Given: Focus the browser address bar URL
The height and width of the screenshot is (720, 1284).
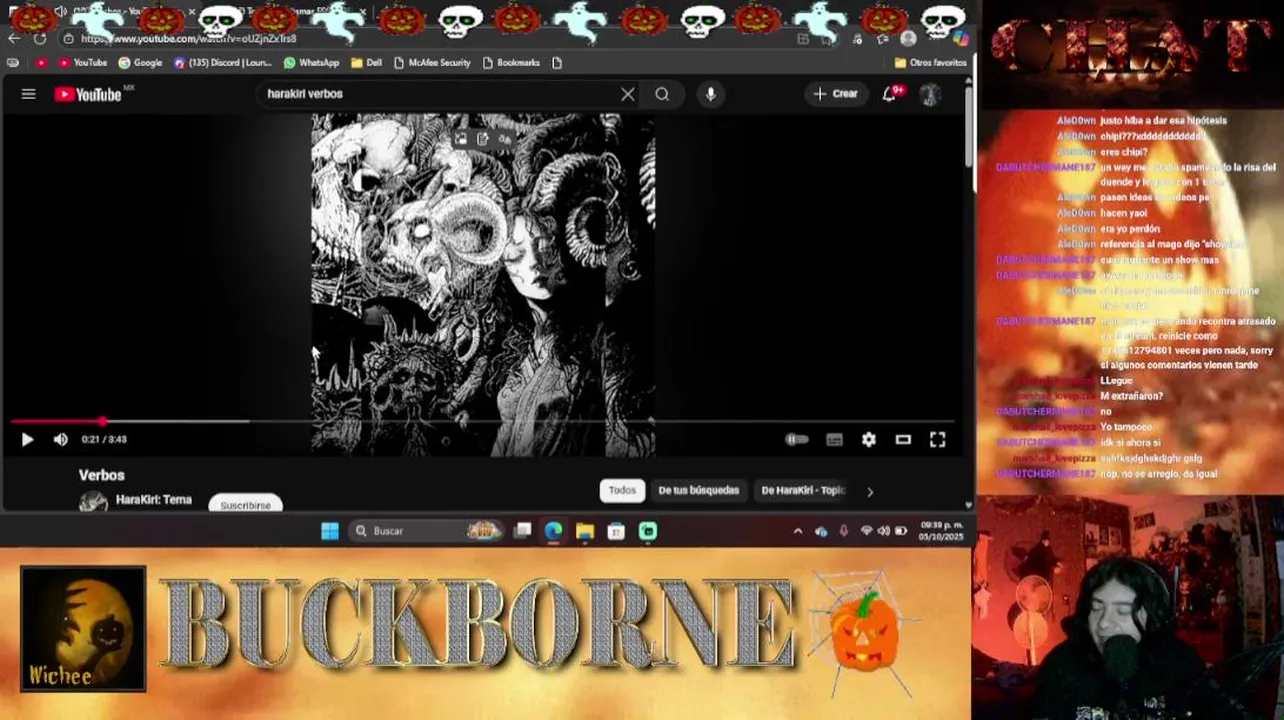Looking at the screenshot, I should tap(188, 39).
